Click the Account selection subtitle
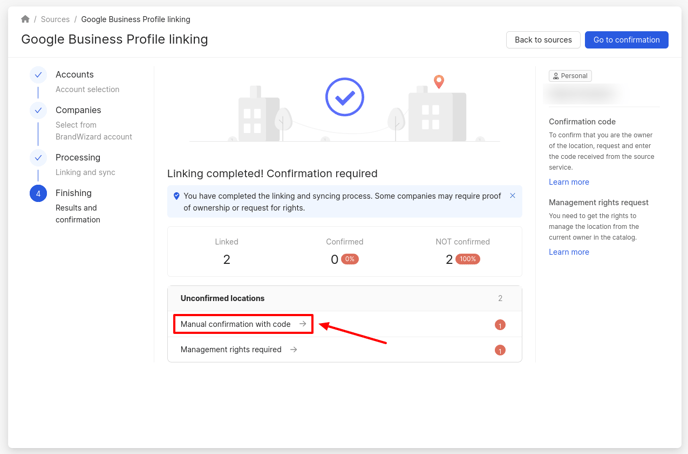The image size is (688, 454). (87, 89)
